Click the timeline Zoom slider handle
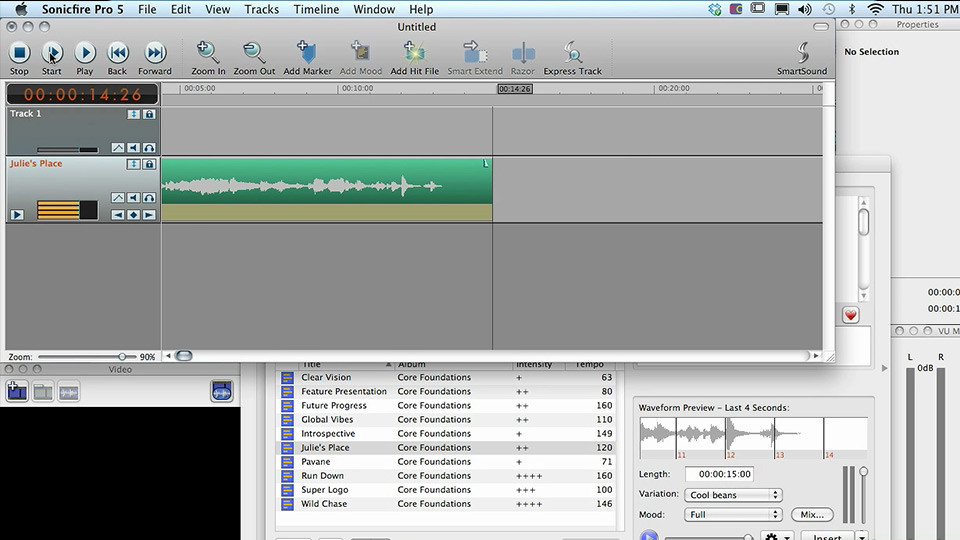Image resolution: width=960 pixels, height=540 pixels. pyautogui.click(x=122, y=356)
